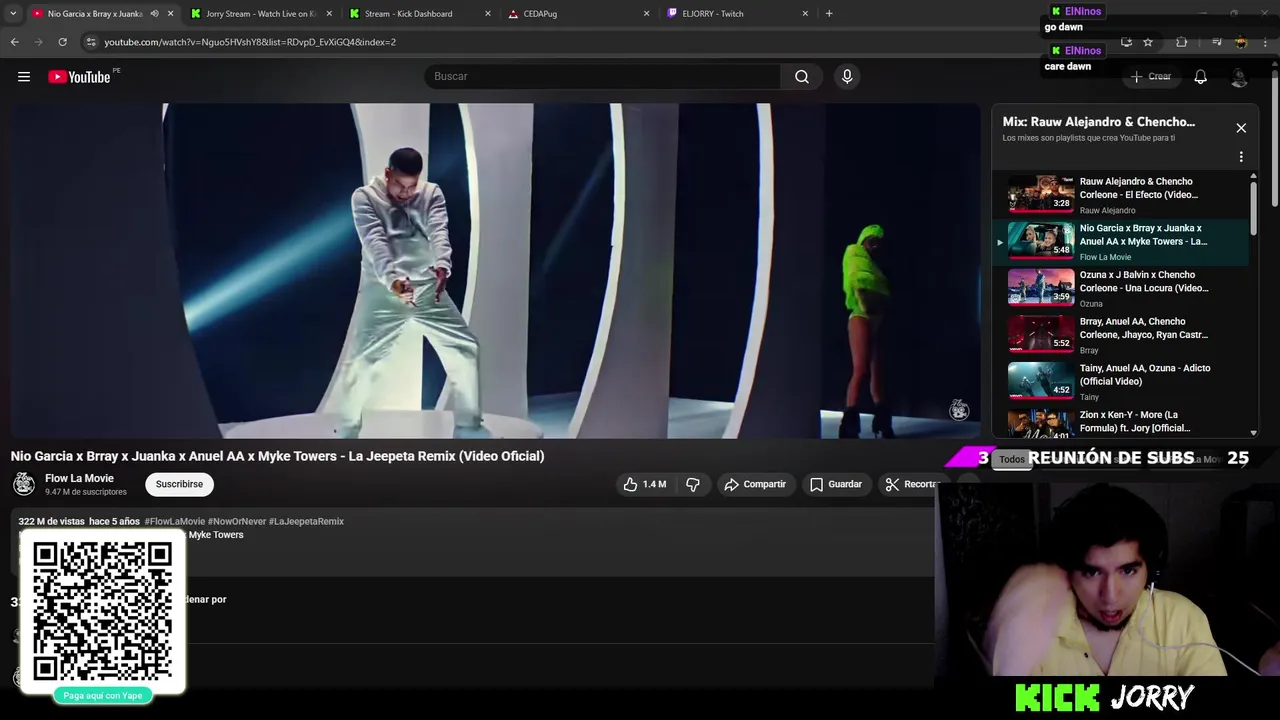Click the main video player area
Image resolution: width=1280 pixels, height=720 pixels.
coord(496,271)
